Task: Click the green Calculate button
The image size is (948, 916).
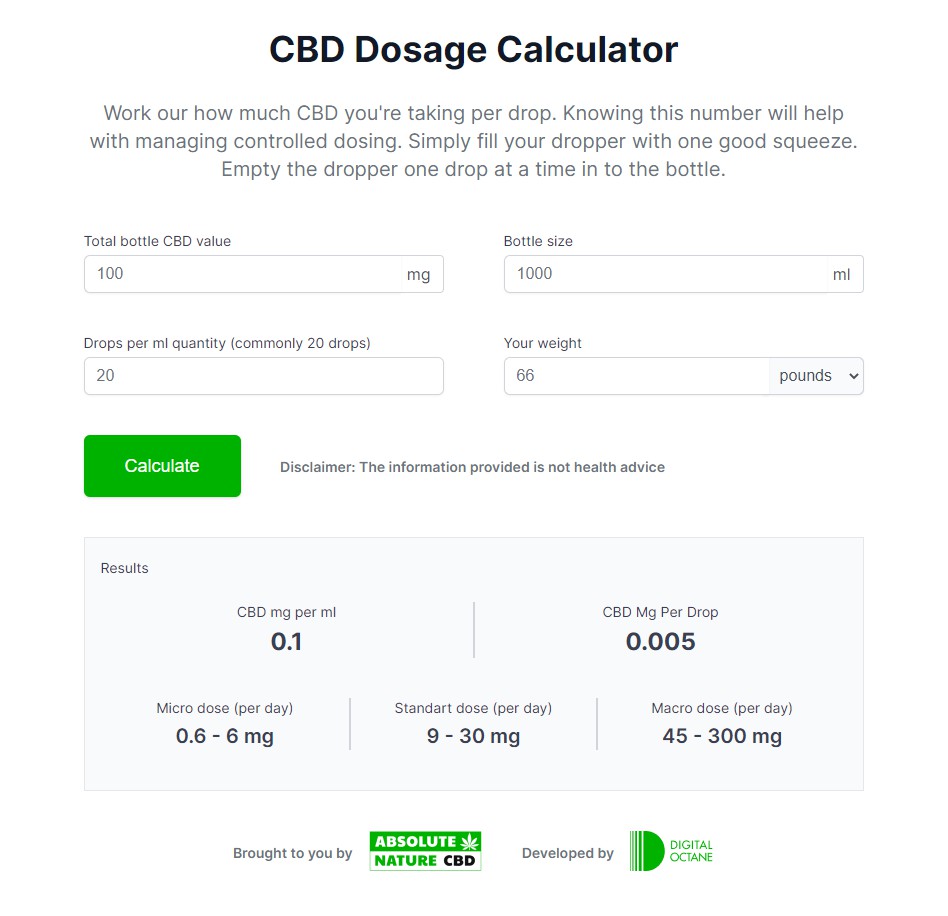Action: pos(162,466)
